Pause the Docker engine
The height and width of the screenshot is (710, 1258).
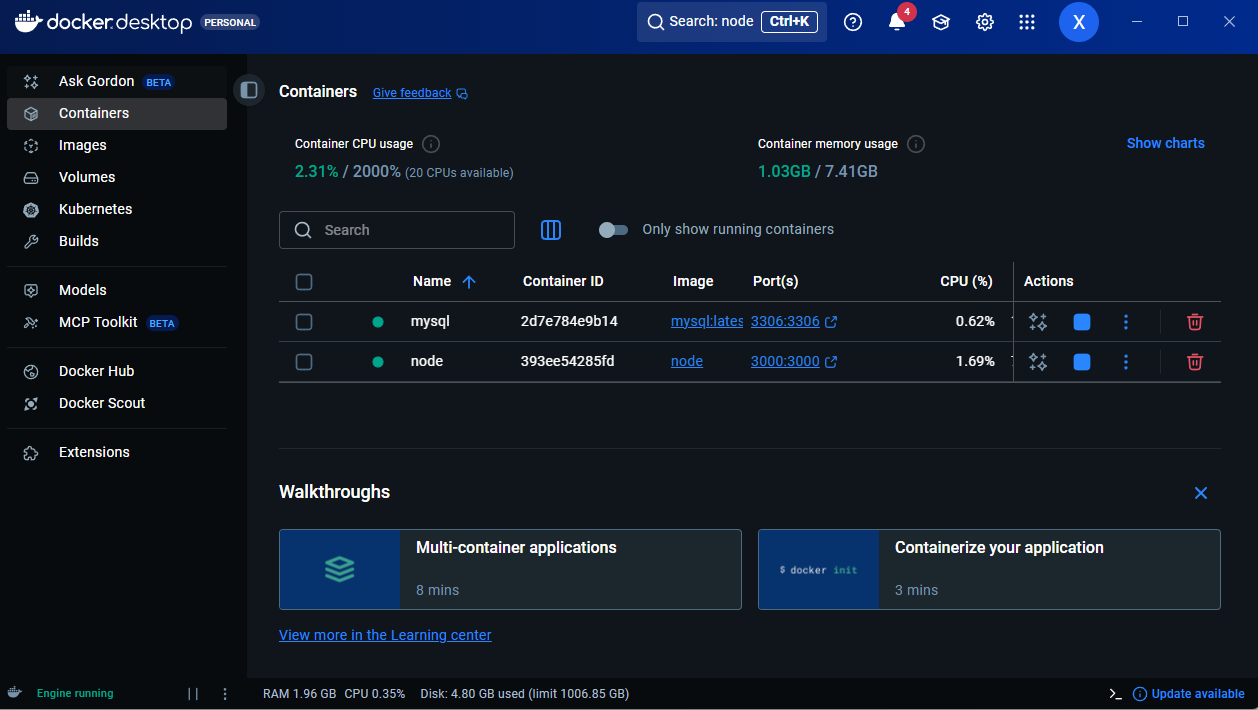click(193, 693)
